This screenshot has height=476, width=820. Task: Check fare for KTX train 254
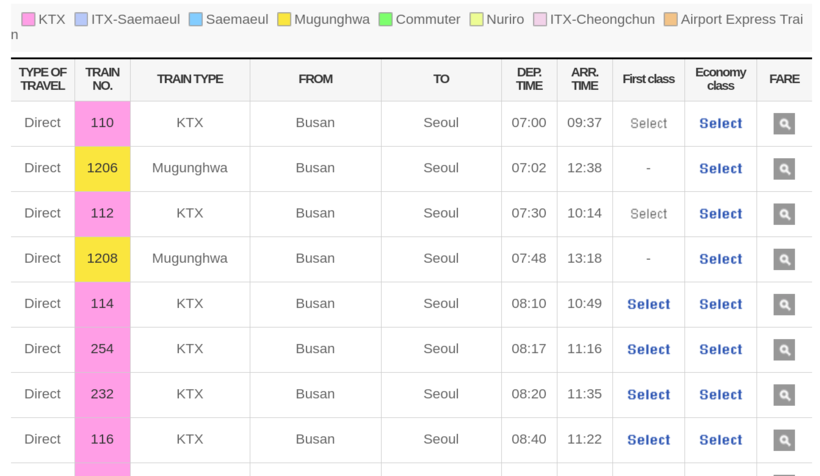tap(784, 349)
